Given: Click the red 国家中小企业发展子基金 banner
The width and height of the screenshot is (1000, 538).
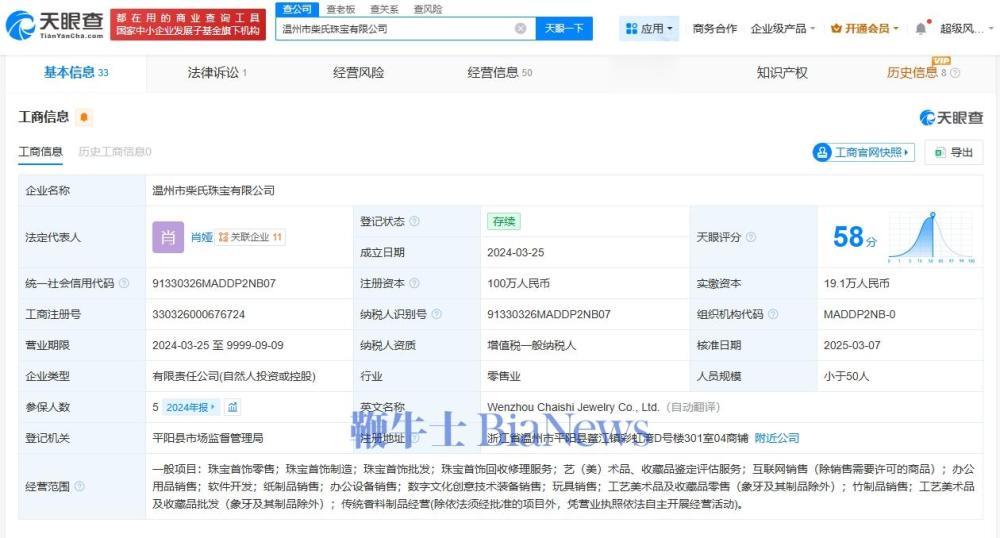Looking at the screenshot, I should 188,25.
